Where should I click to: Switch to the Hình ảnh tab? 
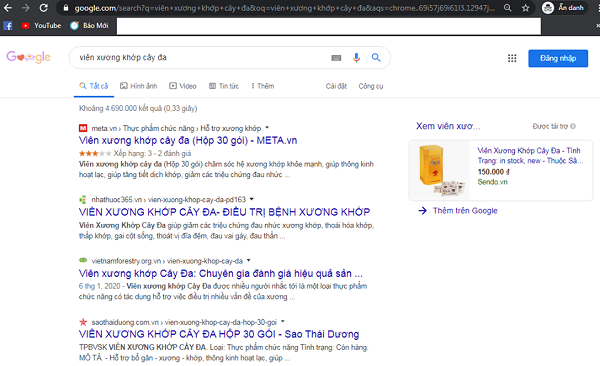coord(139,86)
